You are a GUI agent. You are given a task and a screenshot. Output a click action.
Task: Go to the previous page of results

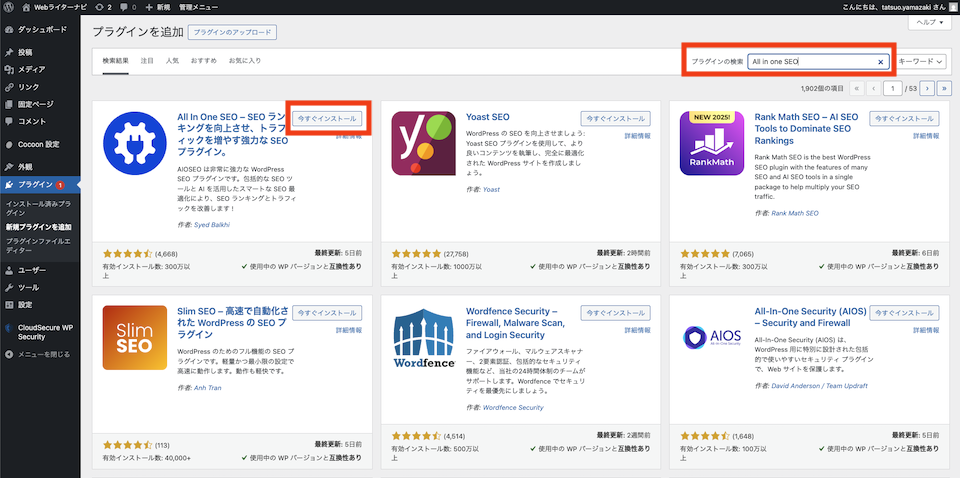point(874,89)
